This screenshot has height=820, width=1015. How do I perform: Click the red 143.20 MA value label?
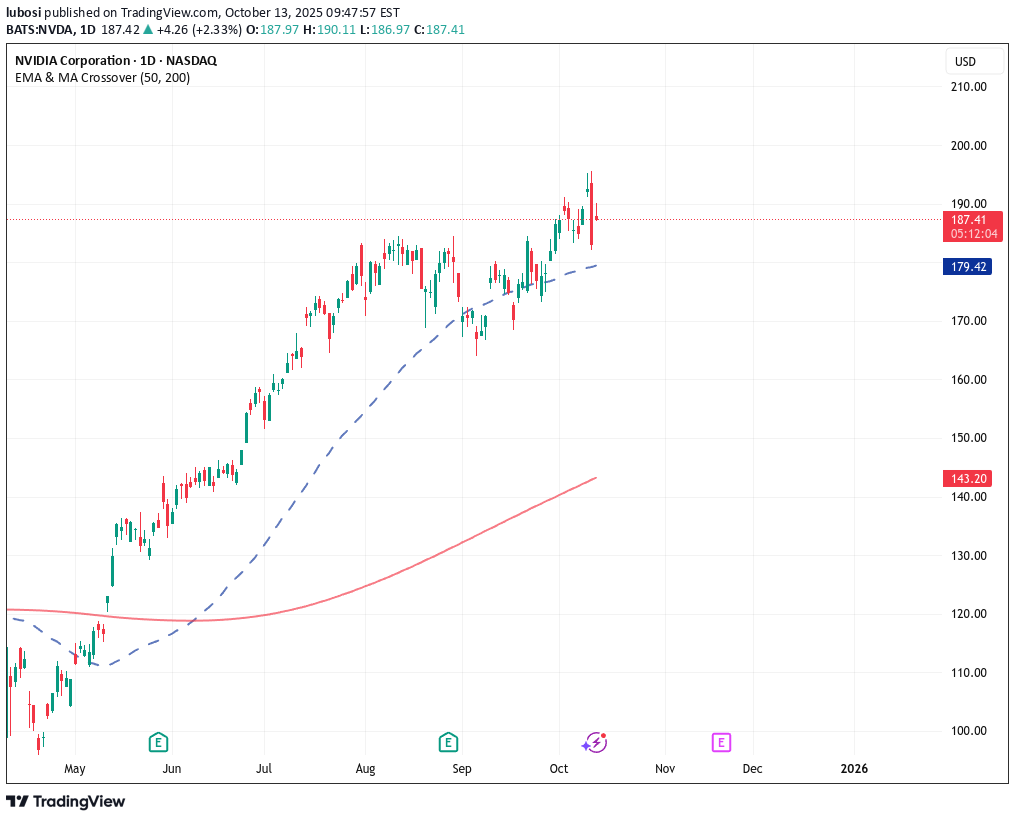[966, 479]
